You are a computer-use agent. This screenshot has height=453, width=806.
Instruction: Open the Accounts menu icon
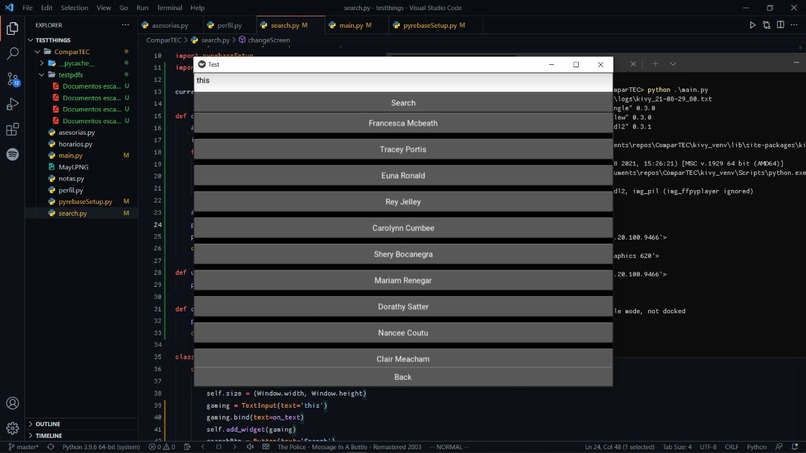click(12, 403)
